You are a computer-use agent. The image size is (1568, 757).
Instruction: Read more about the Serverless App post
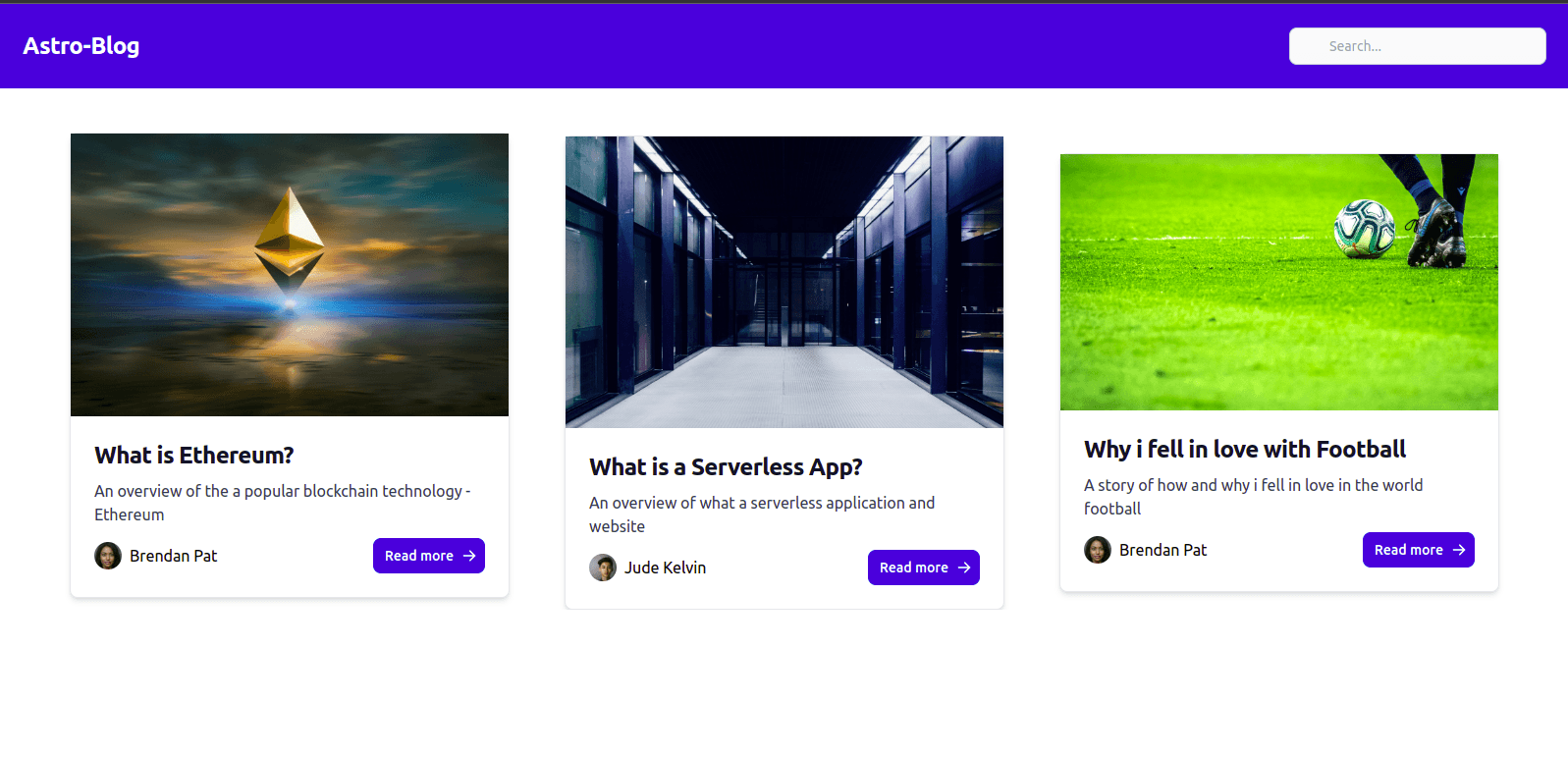coord(924,568)
